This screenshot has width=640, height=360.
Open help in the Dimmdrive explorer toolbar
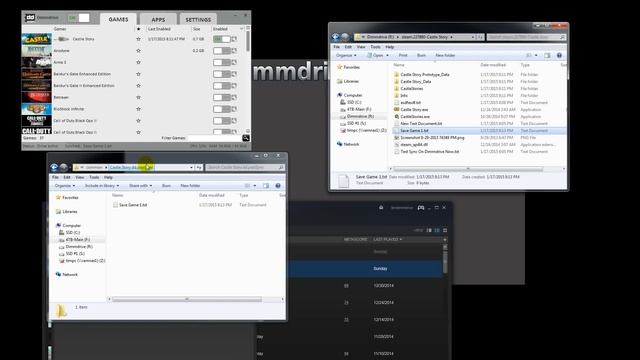[559, 55]
